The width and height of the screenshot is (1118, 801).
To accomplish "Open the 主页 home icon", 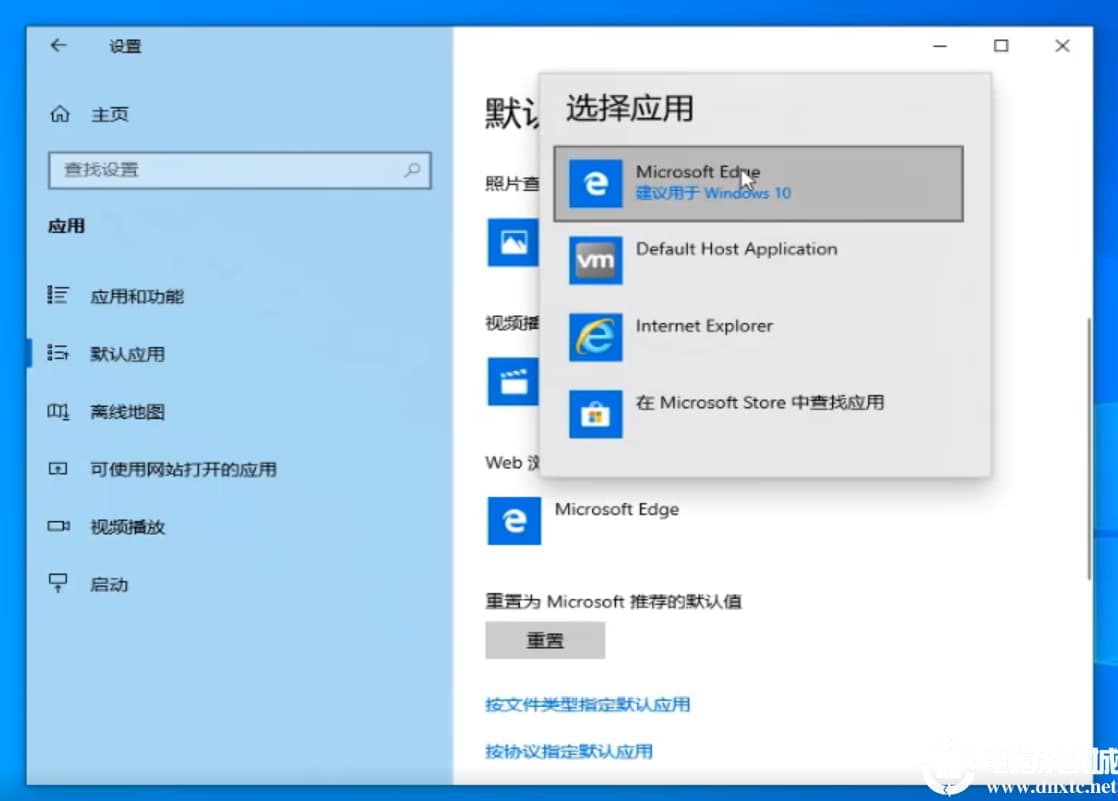I will coord(60,113).
